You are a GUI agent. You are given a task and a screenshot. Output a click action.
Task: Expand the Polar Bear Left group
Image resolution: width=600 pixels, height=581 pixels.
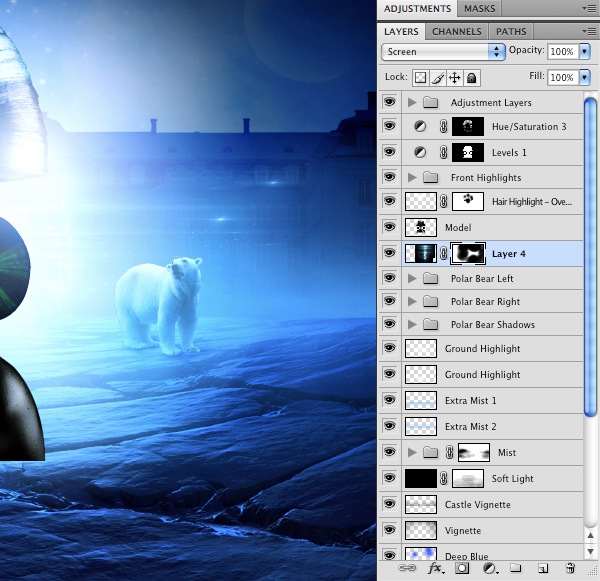412,278
